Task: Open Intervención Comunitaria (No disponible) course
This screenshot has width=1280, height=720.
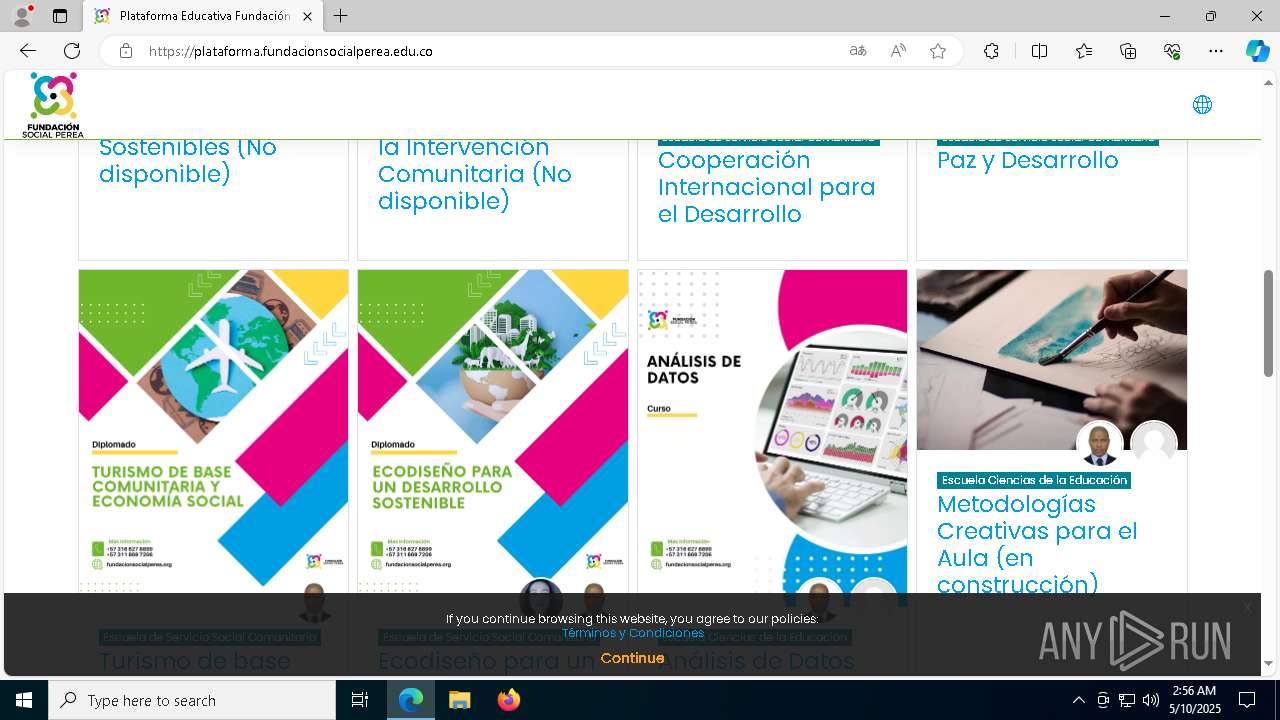Action: [475, 174]
